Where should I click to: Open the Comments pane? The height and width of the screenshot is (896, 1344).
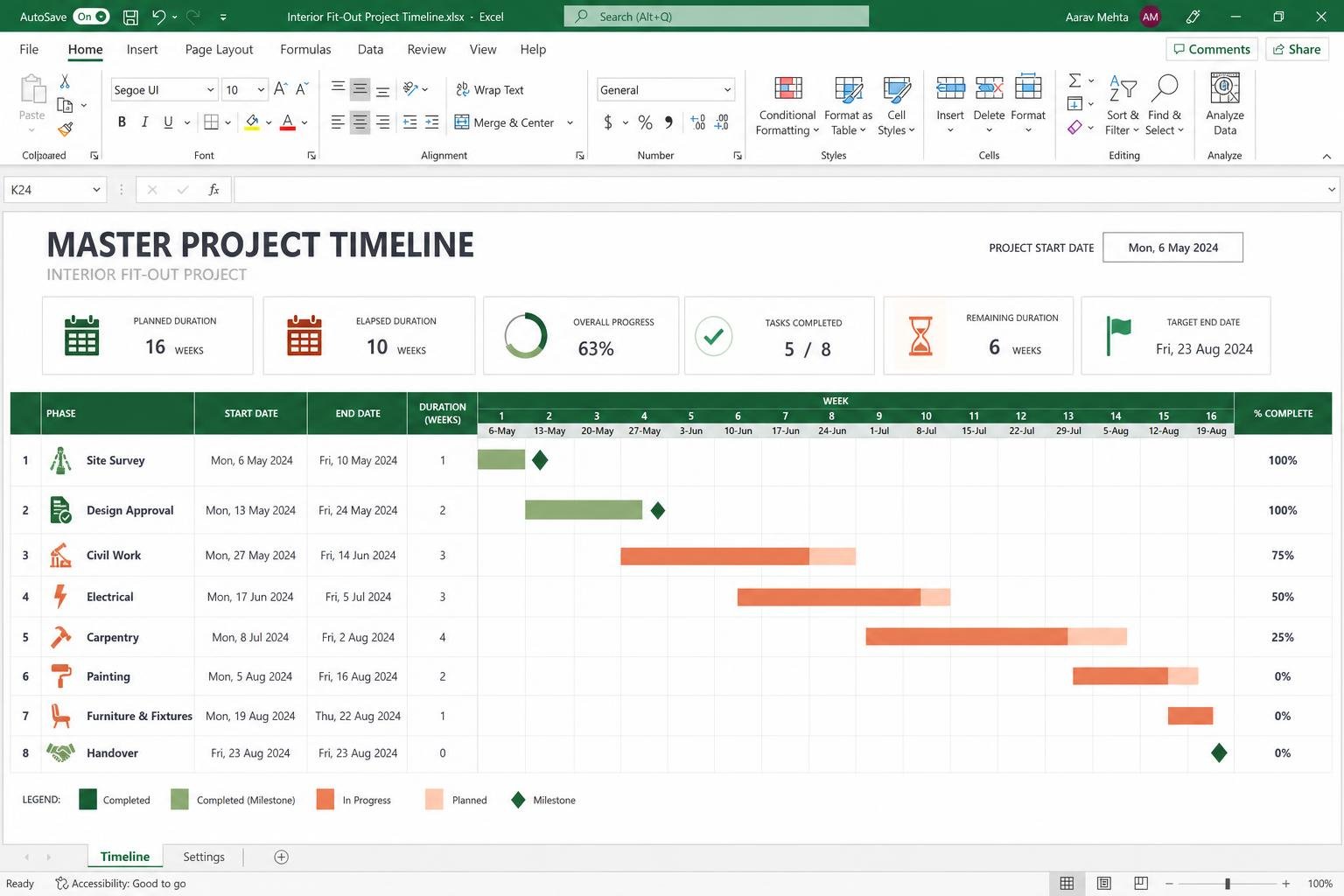point(1212,49)
